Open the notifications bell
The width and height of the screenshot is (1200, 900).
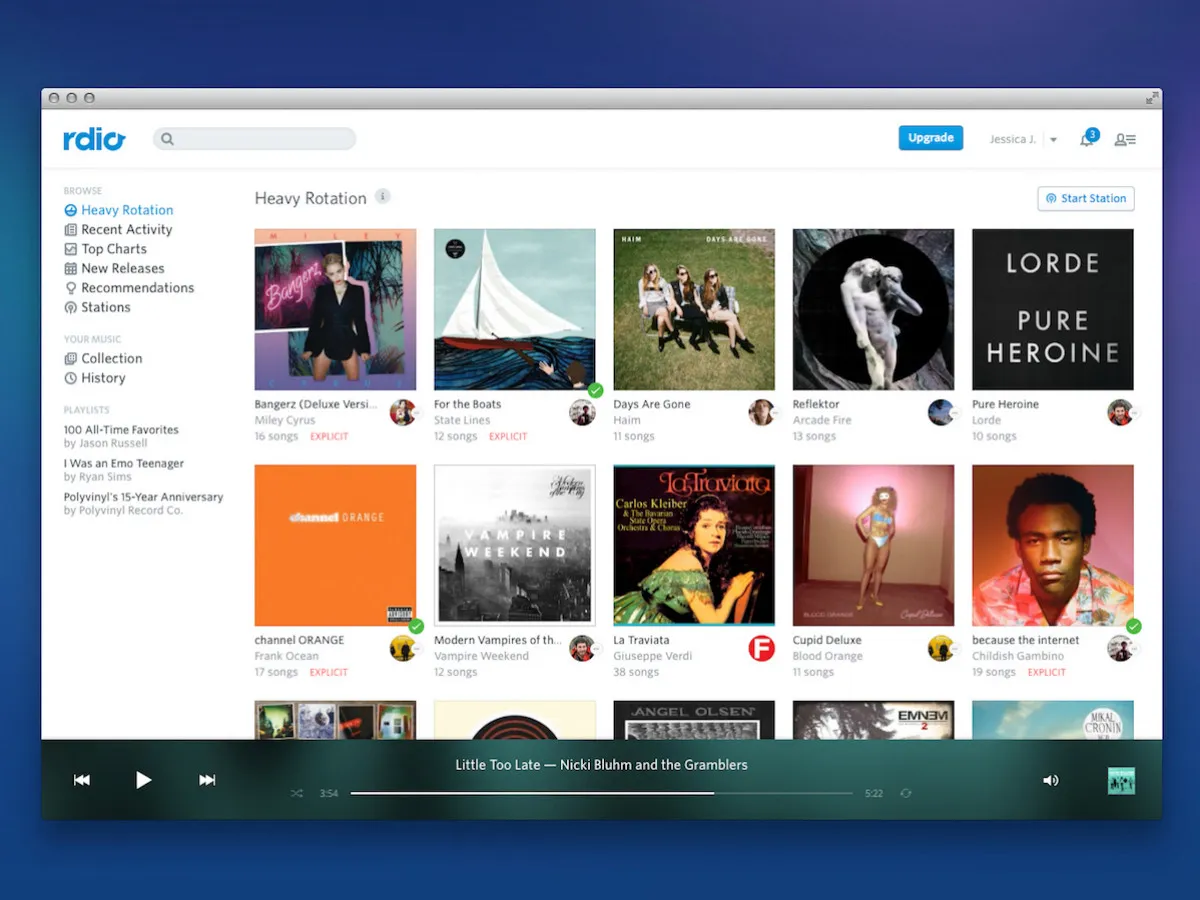tap(1086, 140)
